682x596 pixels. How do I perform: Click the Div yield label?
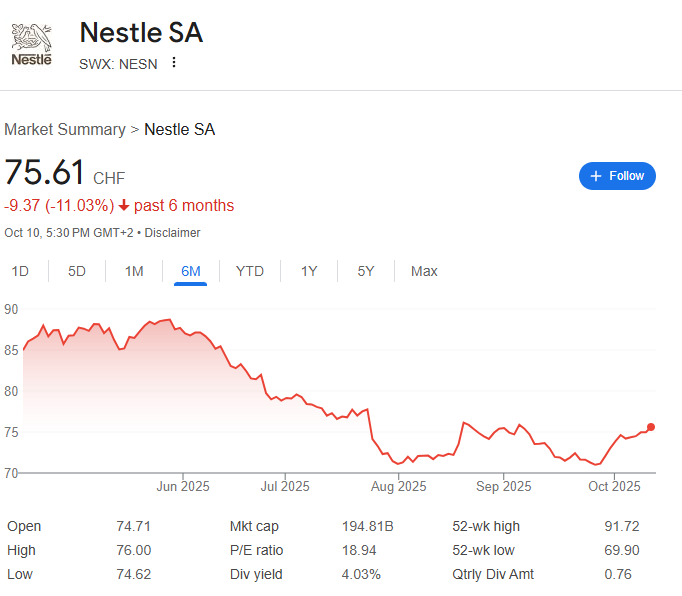256,574
